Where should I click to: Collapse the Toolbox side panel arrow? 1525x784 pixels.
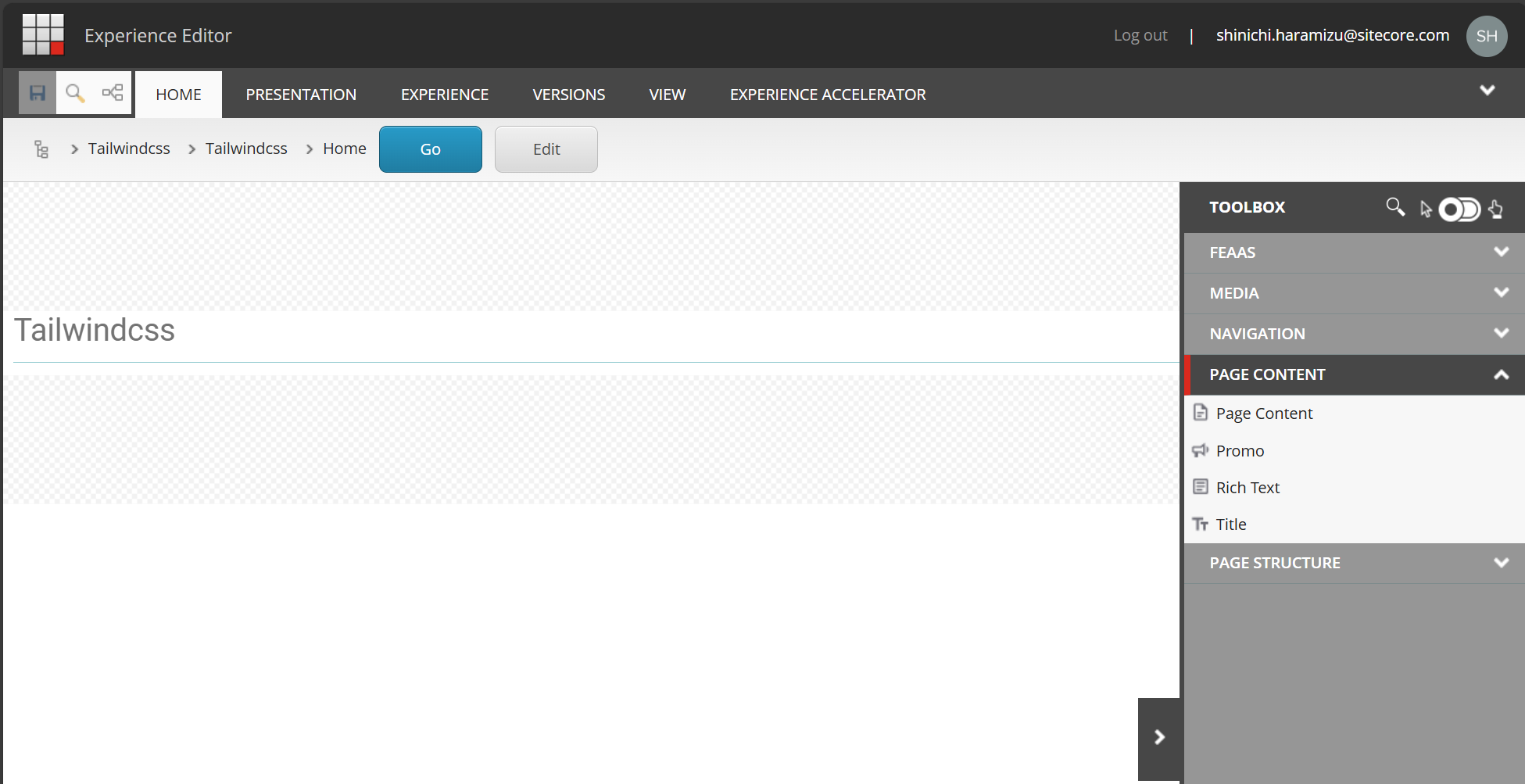pyautogui.click(x=1159, y=737)
